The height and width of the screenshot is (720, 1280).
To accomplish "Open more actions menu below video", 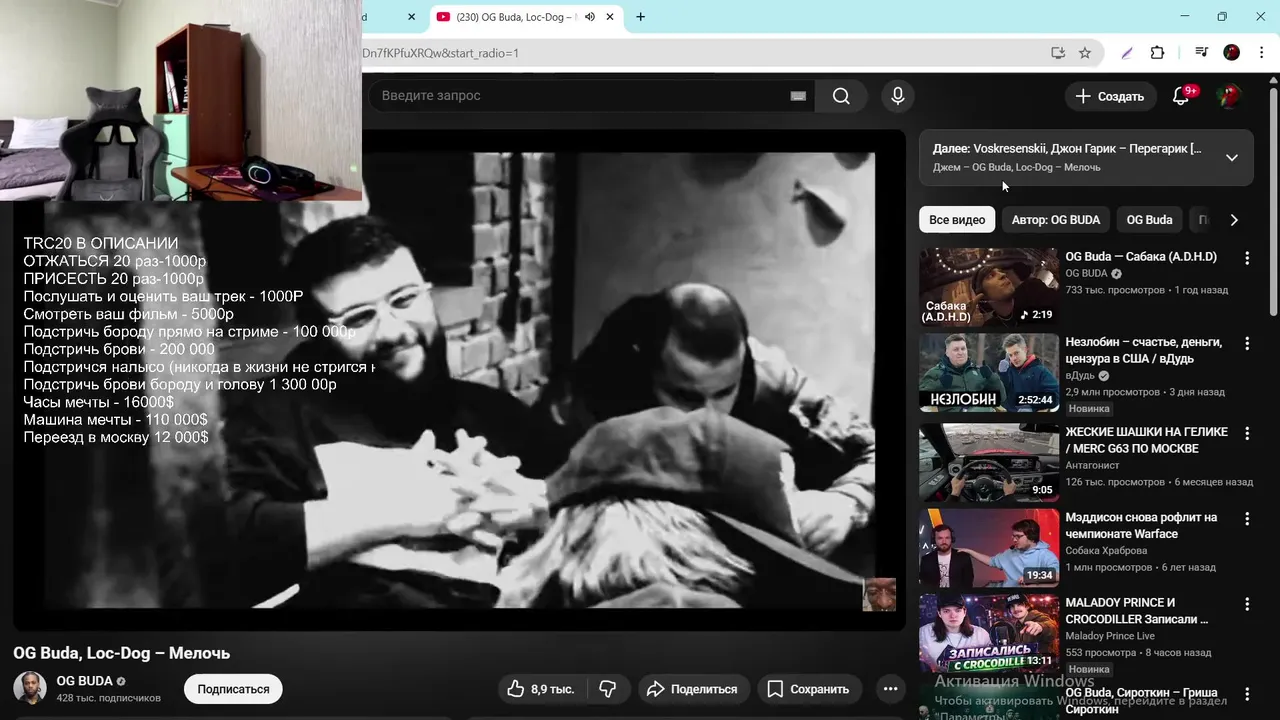I will 890,689.
